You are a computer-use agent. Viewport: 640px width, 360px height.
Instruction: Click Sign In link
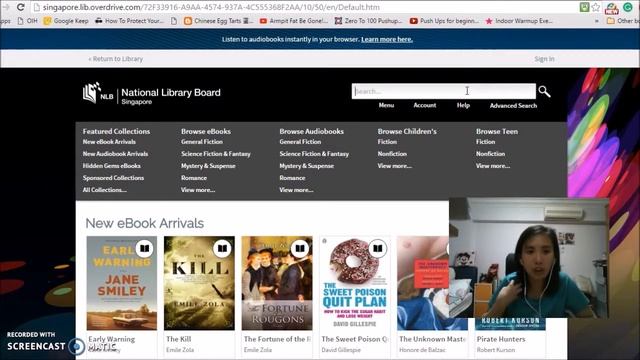pos(544,59)
